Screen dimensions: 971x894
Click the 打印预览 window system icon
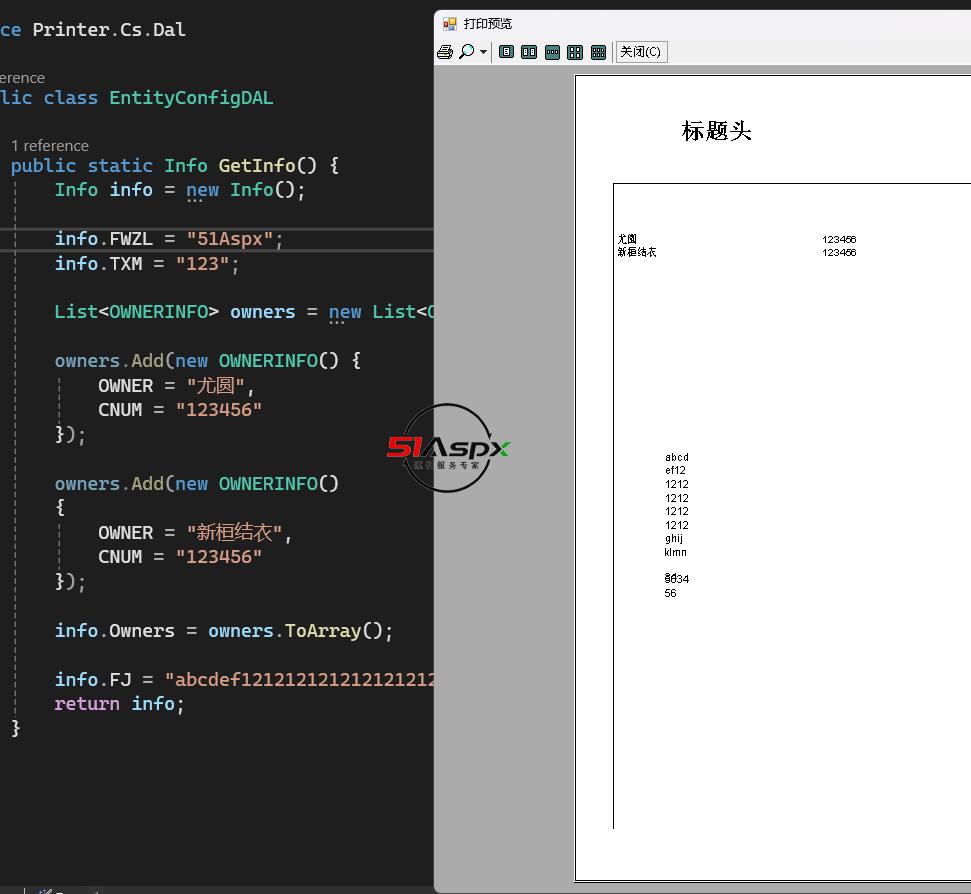tap(450, 23)
